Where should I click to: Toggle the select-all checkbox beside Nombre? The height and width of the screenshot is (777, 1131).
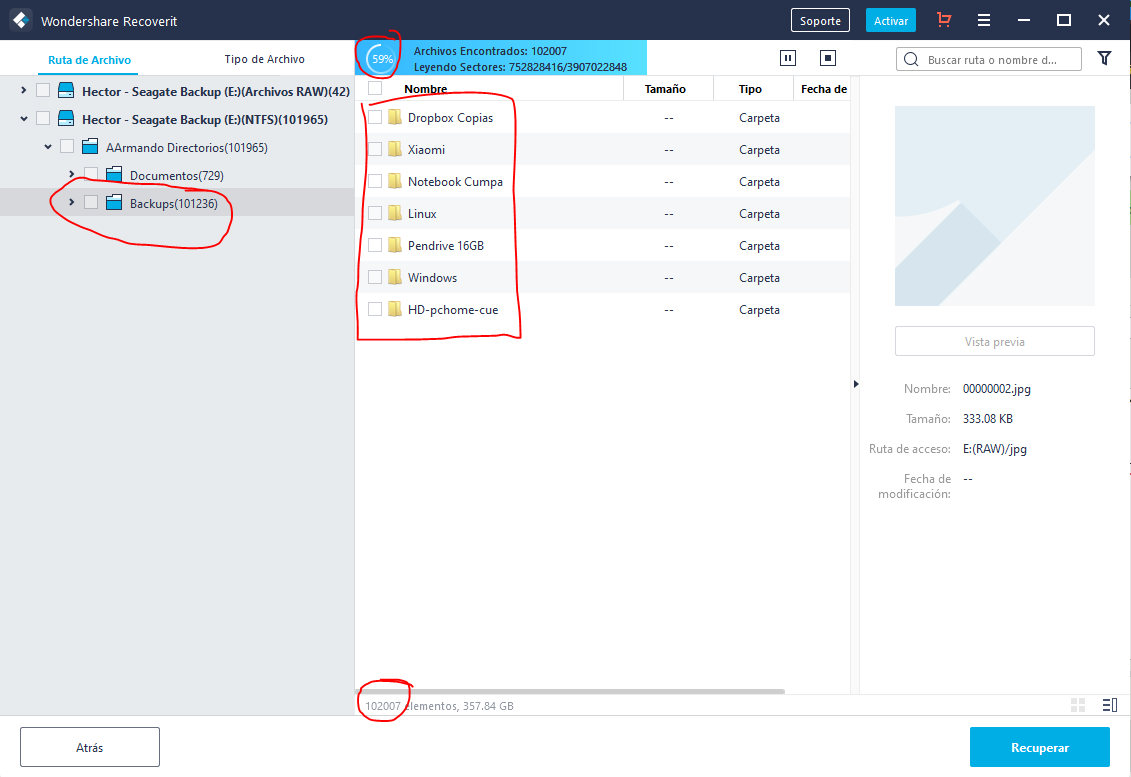tap(375, 88)
